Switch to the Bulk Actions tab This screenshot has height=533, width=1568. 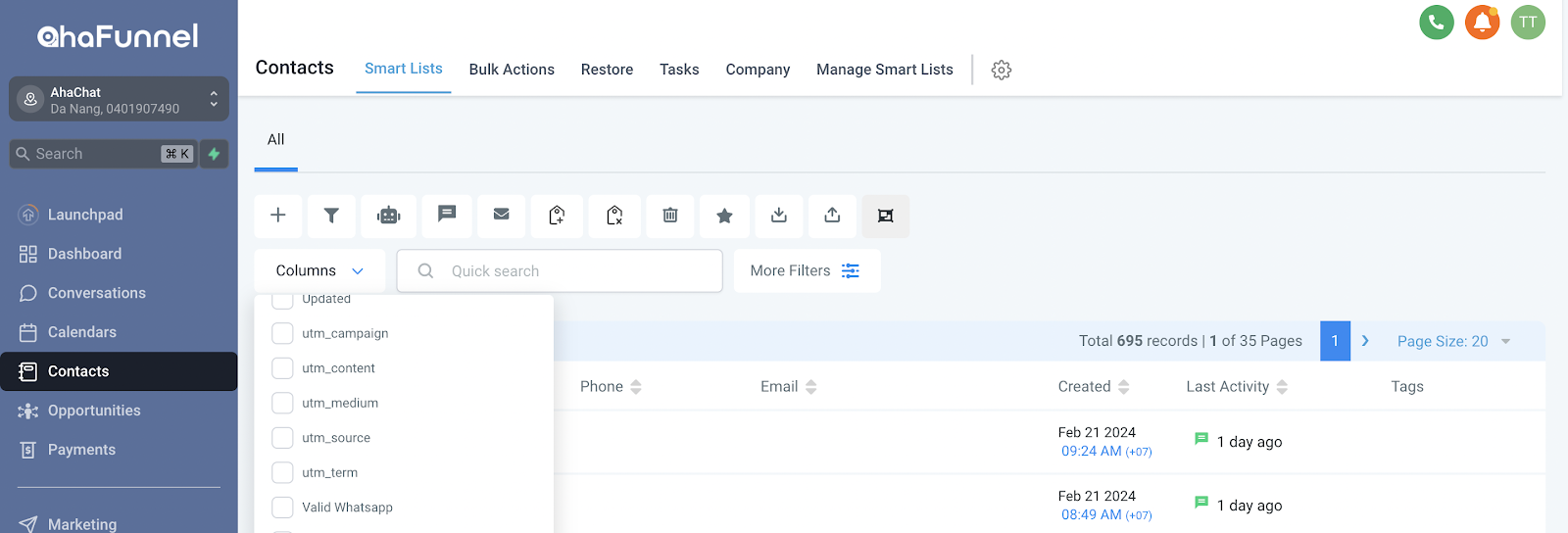point(512,70)
